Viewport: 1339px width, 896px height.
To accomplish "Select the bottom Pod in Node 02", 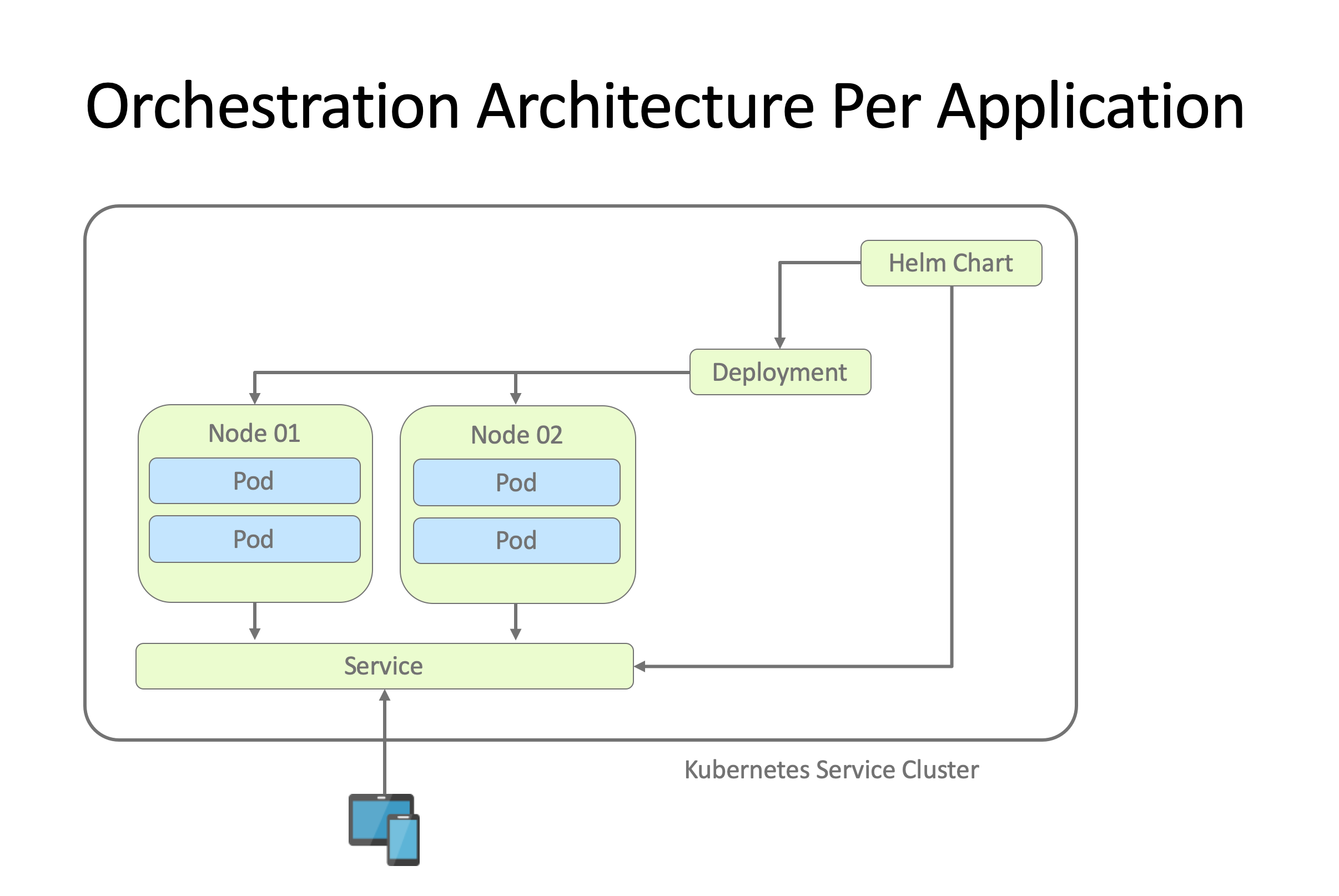I will coord(516,541).
